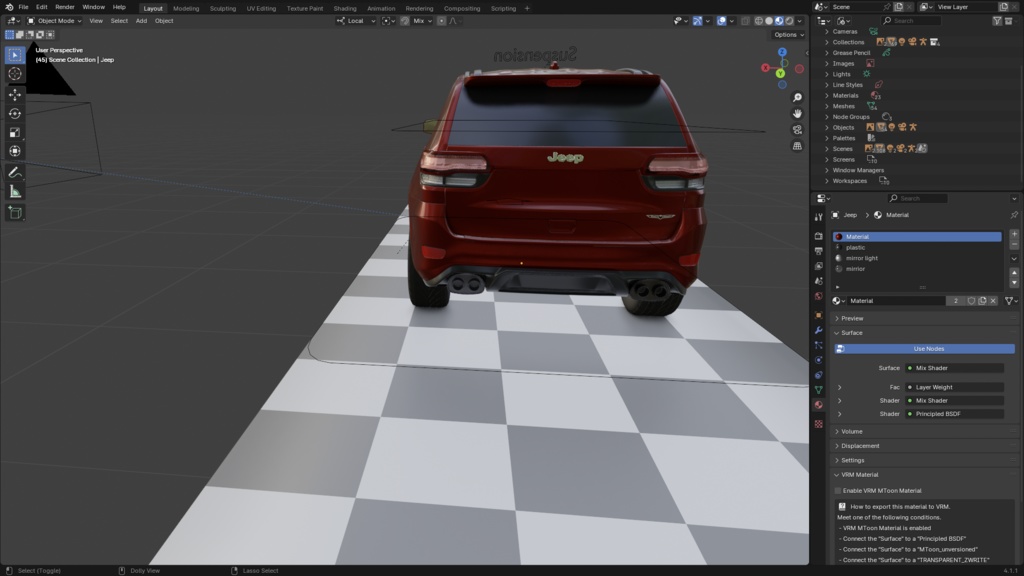The height and width of the screenshot is (576, 1024).
Task: Toggle X-ray mode
Action: click(x=745, y=21)
